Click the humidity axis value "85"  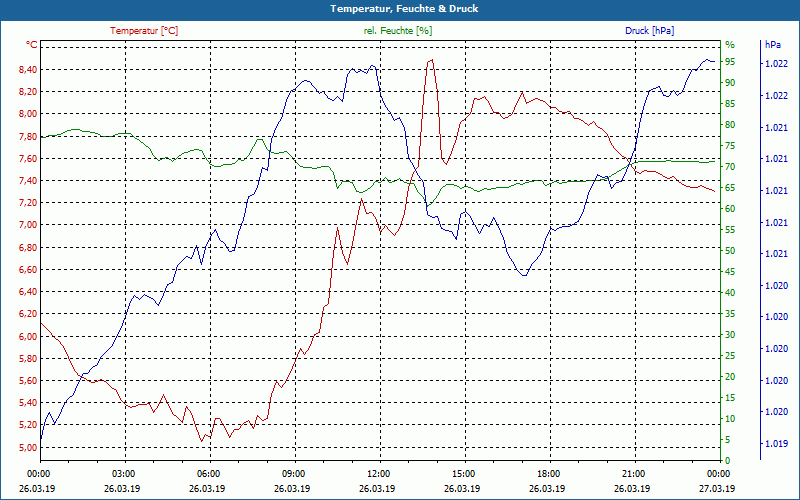pyautogui.click(x=730, y=104)
